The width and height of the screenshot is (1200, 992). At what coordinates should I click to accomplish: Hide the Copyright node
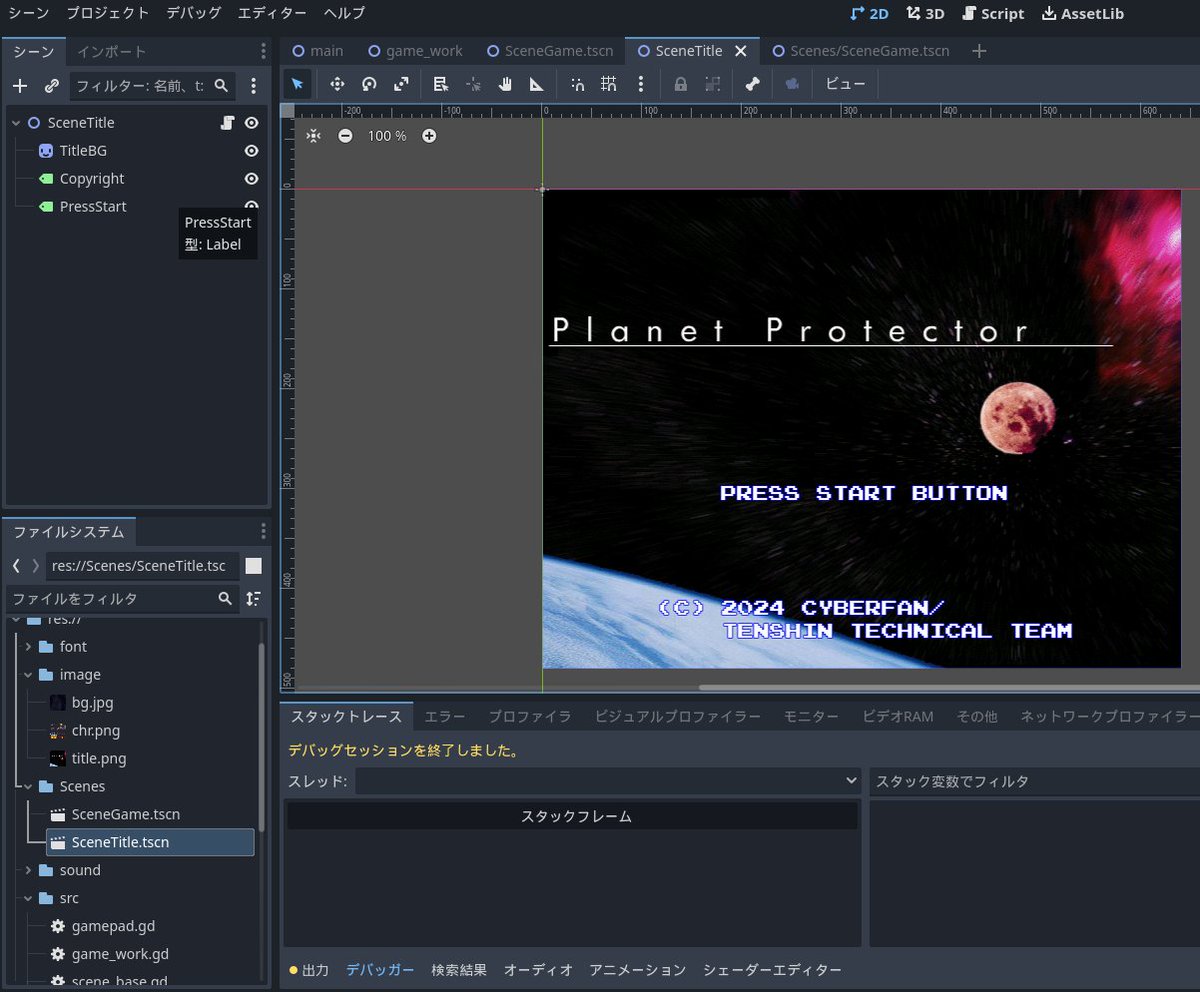point(252,178)
